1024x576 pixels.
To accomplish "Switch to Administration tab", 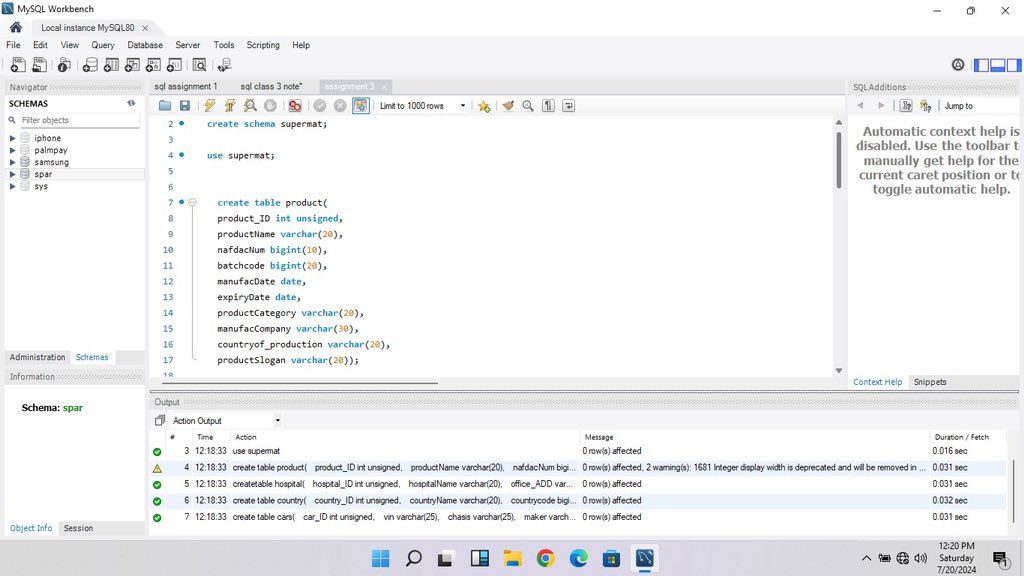I will [37, 357].
